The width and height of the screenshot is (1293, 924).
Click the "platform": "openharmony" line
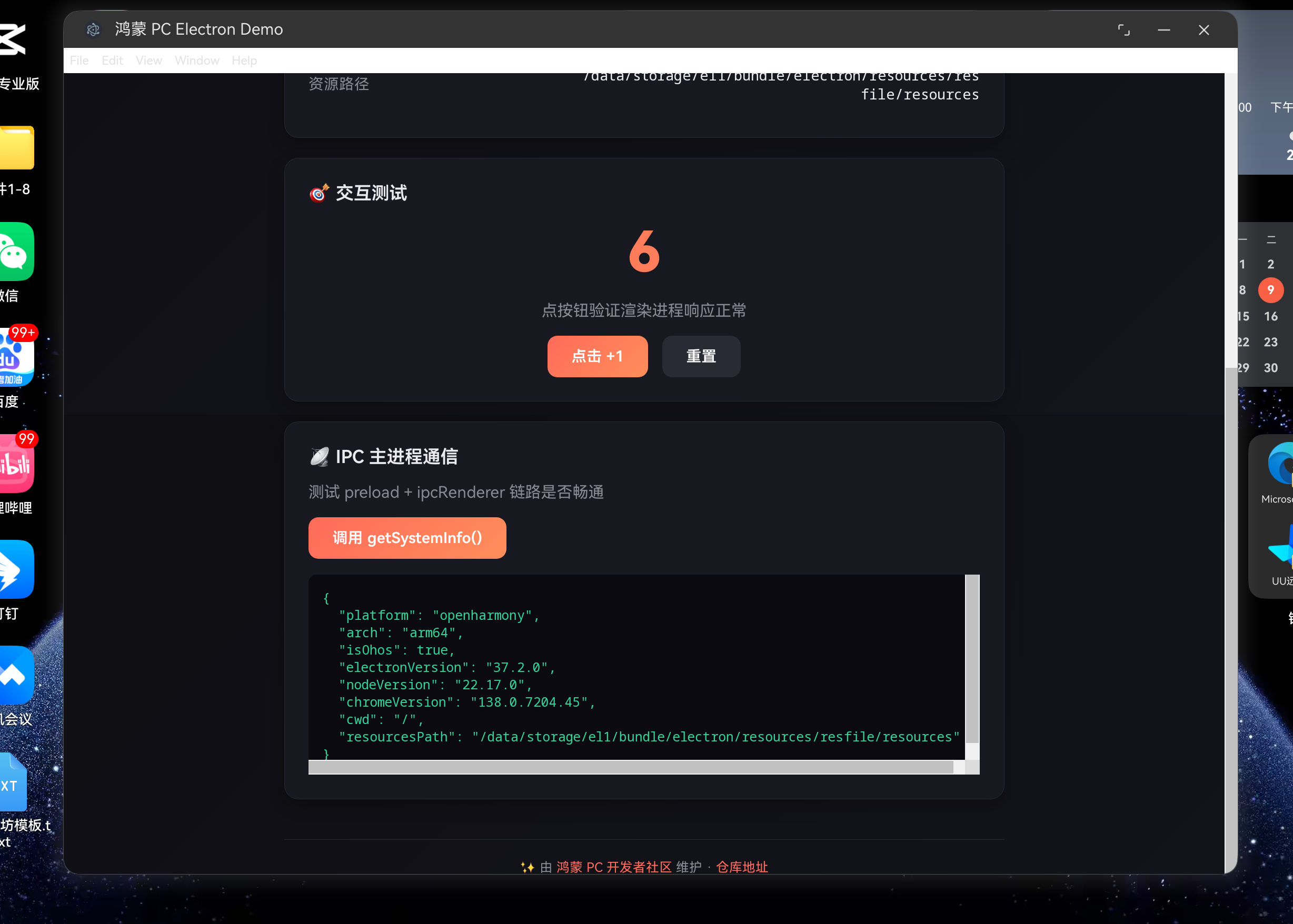[x=439, y=615]
